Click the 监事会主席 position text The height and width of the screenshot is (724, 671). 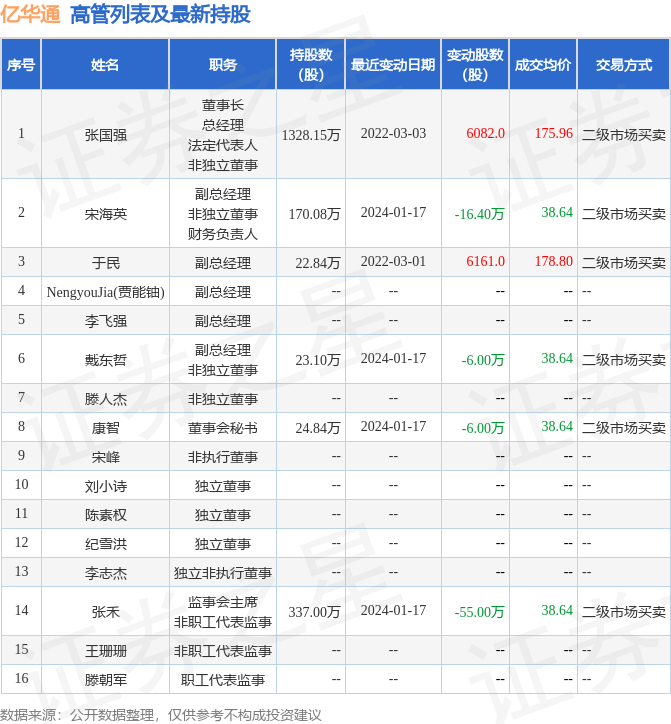tap(223, 602)
